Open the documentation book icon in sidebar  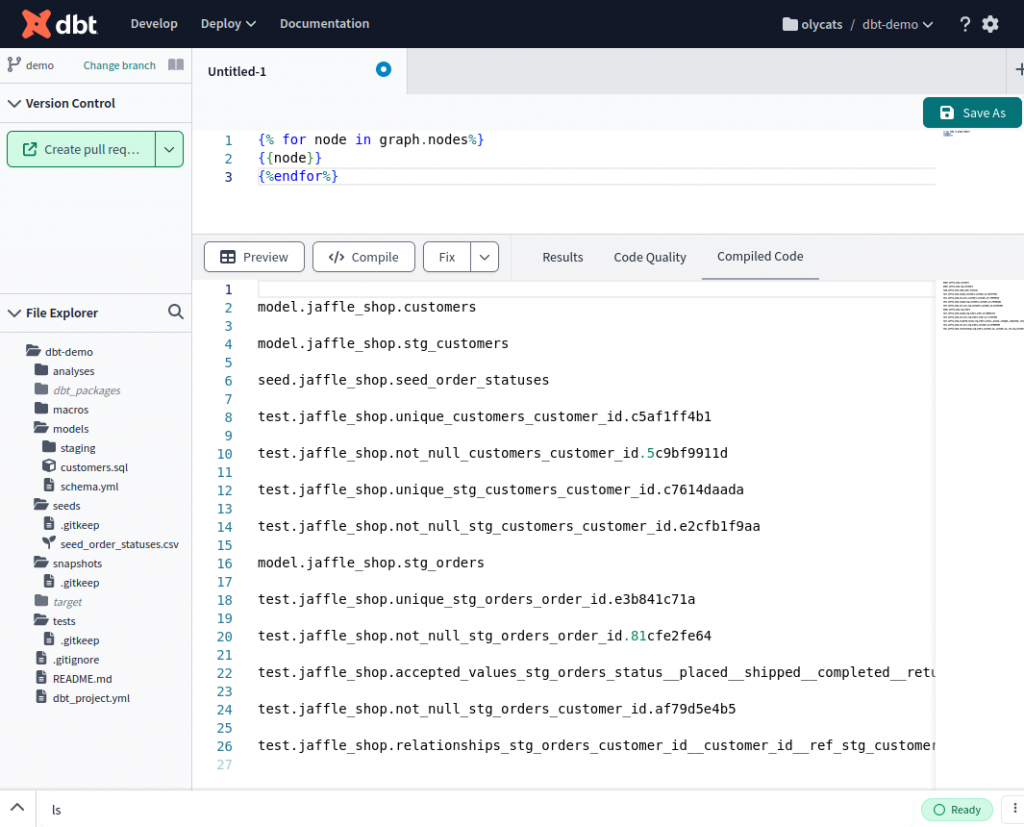(x=176, y=65)
